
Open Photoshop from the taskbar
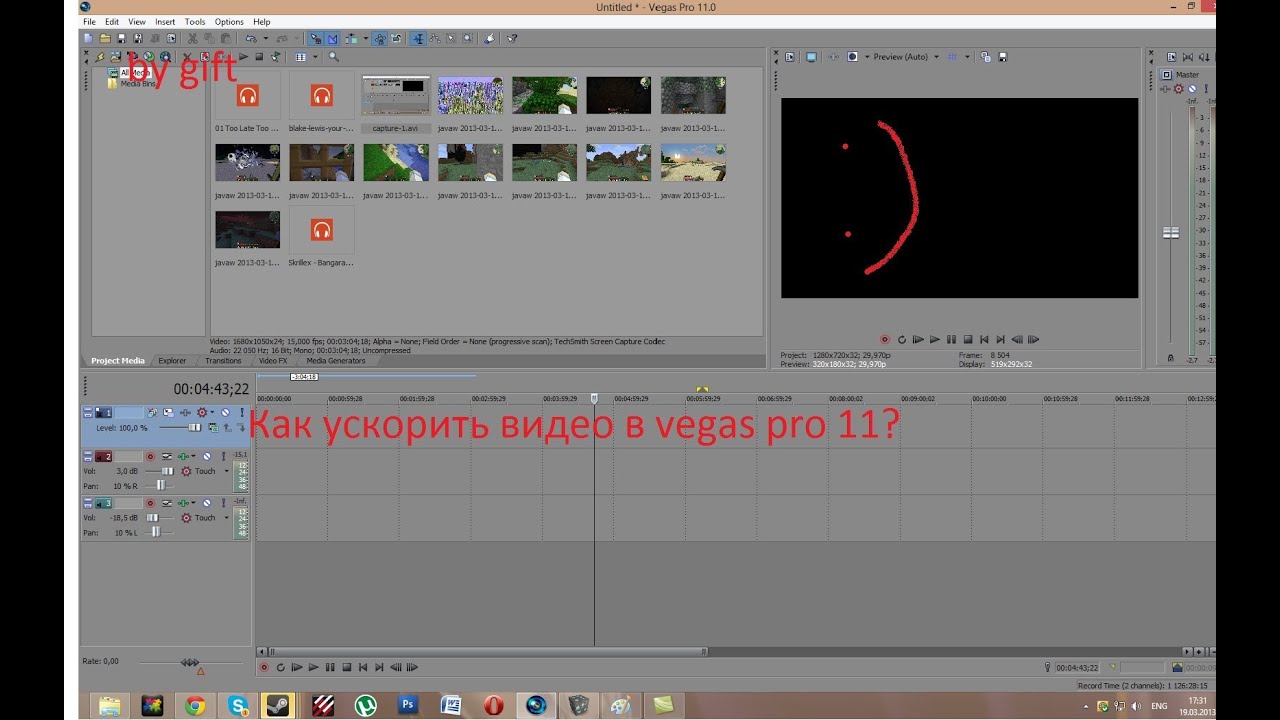pos(408,706)
